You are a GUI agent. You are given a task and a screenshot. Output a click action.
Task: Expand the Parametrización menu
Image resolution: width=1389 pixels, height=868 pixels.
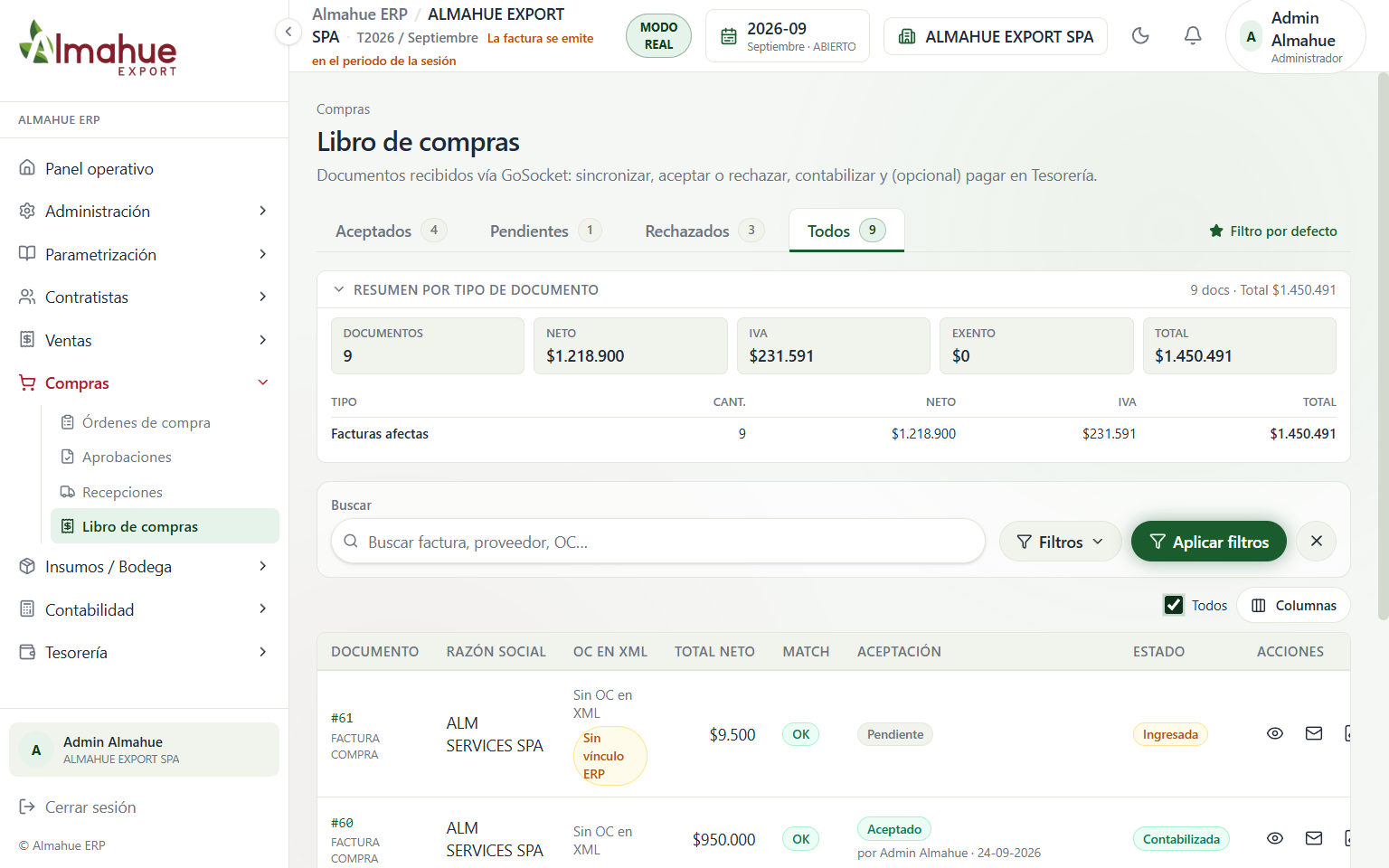pos(145,255)
